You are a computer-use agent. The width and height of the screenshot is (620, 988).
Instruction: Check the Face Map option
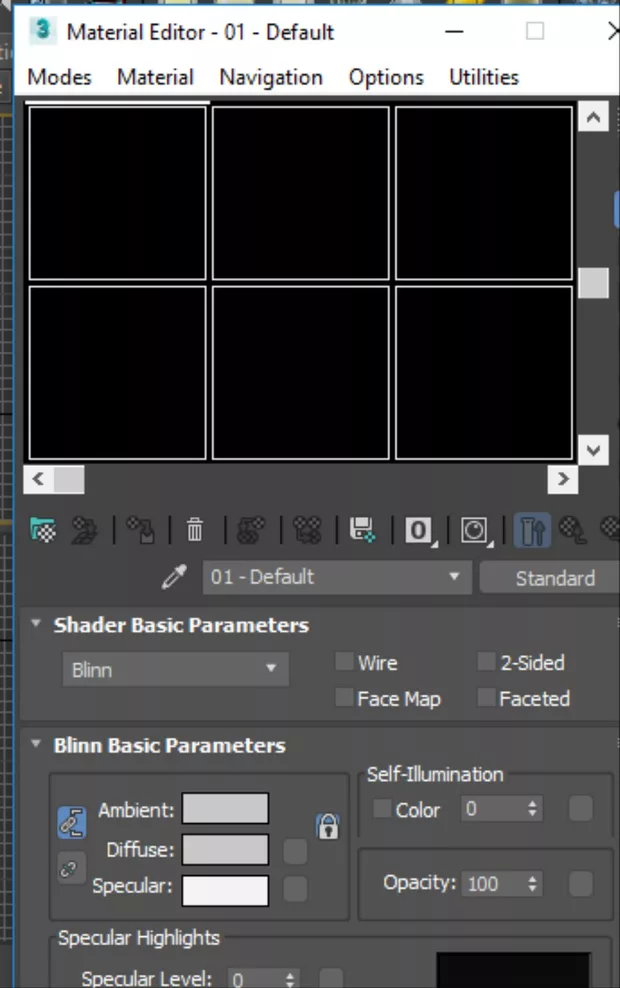(x=344, y=698)
